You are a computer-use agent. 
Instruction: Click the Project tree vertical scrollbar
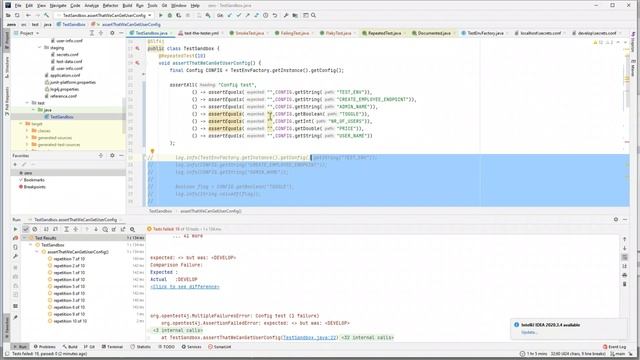[x=124, y=115]
